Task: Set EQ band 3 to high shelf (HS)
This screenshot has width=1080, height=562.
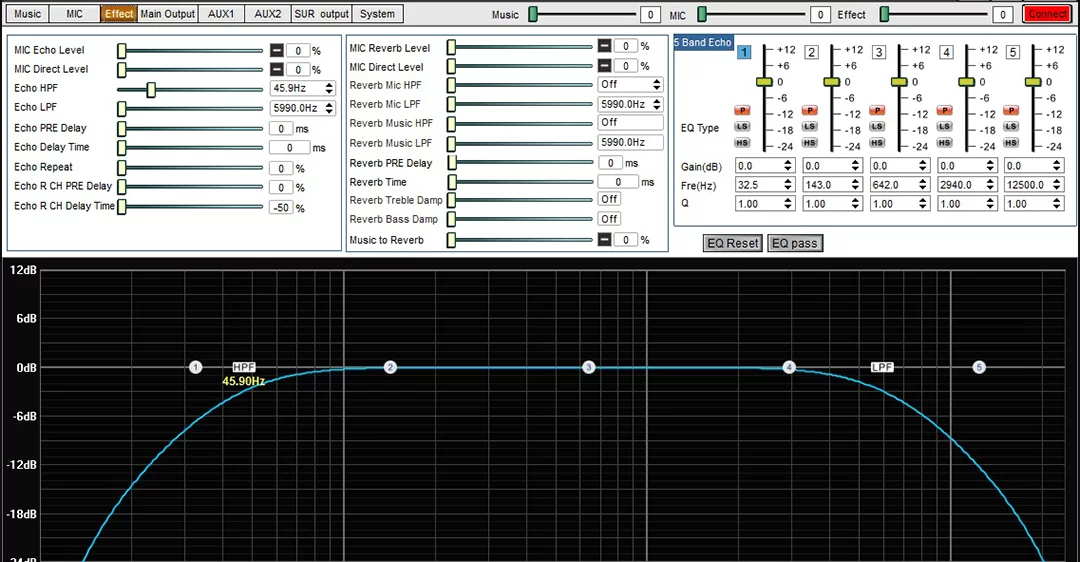Action: tap(877, 143)
